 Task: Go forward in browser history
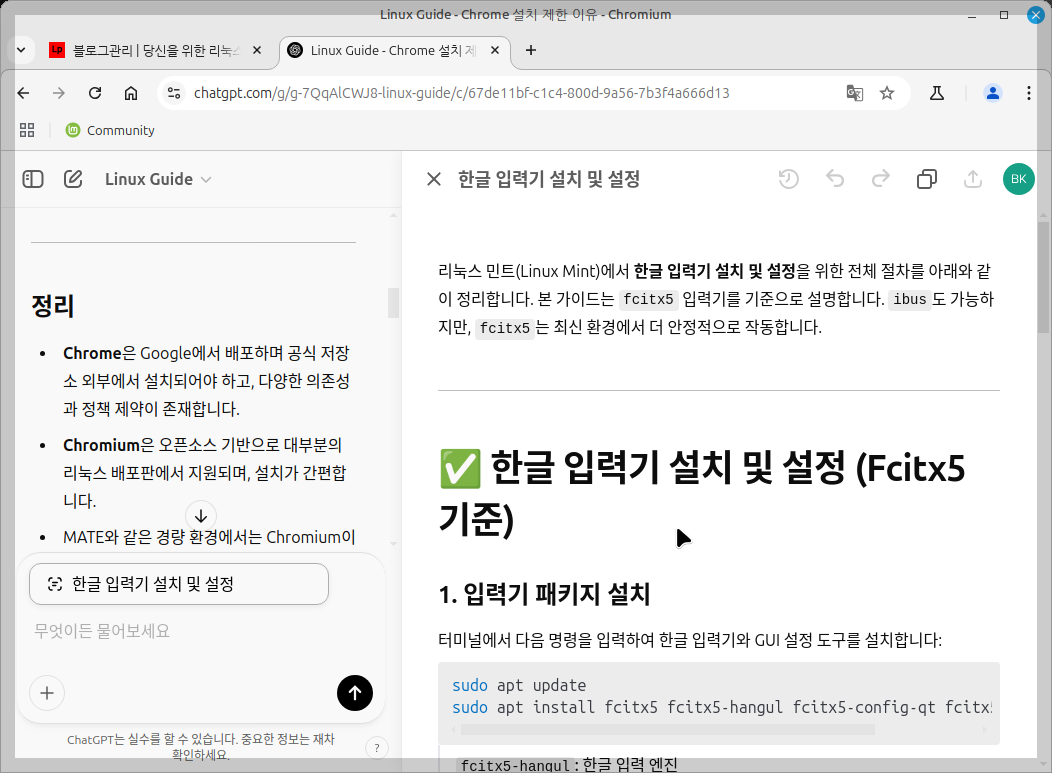pyautogui.click(x=59, y=93)
